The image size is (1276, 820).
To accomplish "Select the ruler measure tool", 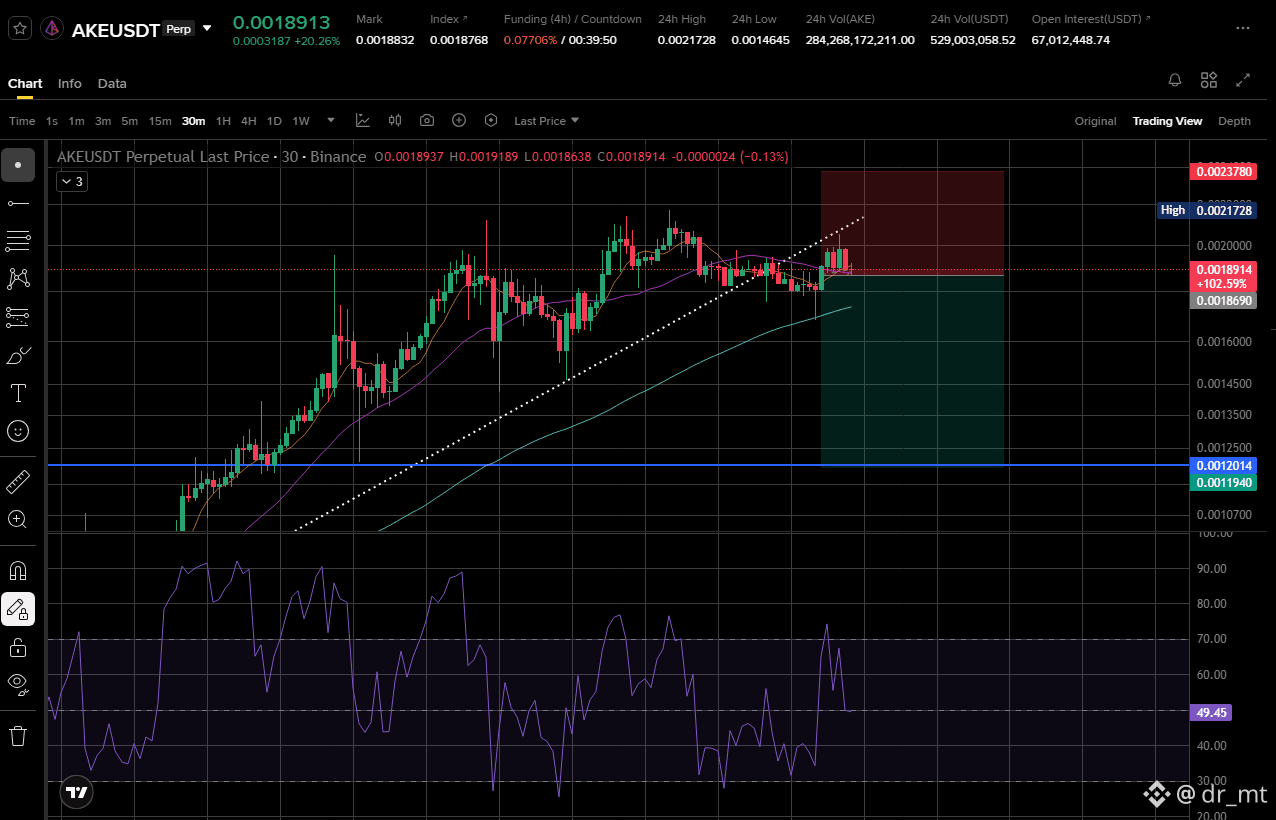I will [x=18, y=481].
